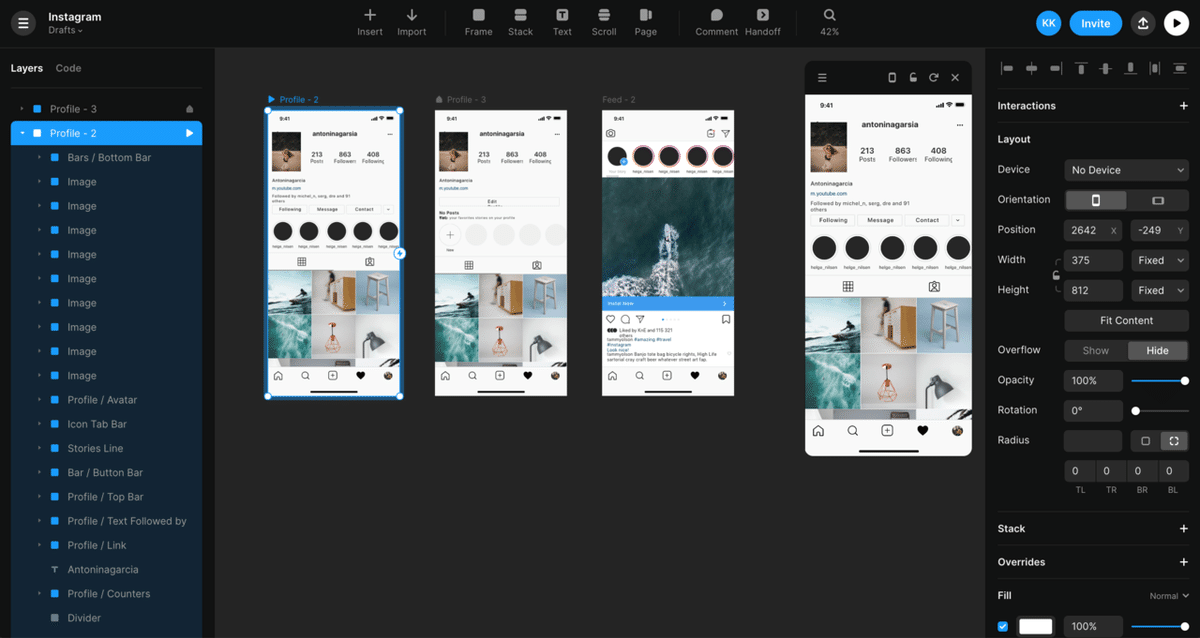Select uniform corner radius mode
Image resolution: width=1200 pixels, height=638 pixels.
coord(1146,440)
